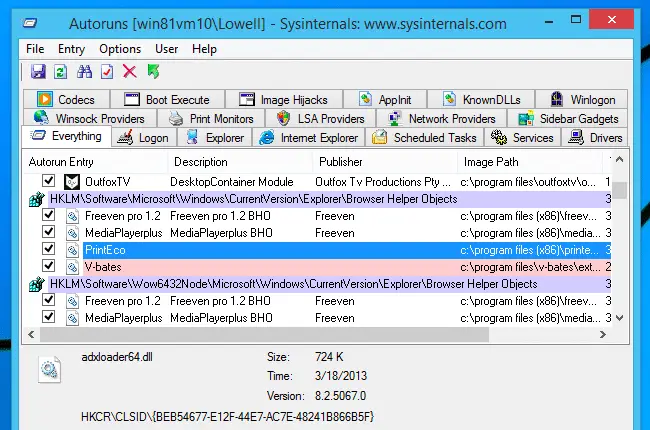This screenshot has height=430, width=650.
Task: Switch to the AppInit tab
Action: pyautogui.click(x=385, y=100)
